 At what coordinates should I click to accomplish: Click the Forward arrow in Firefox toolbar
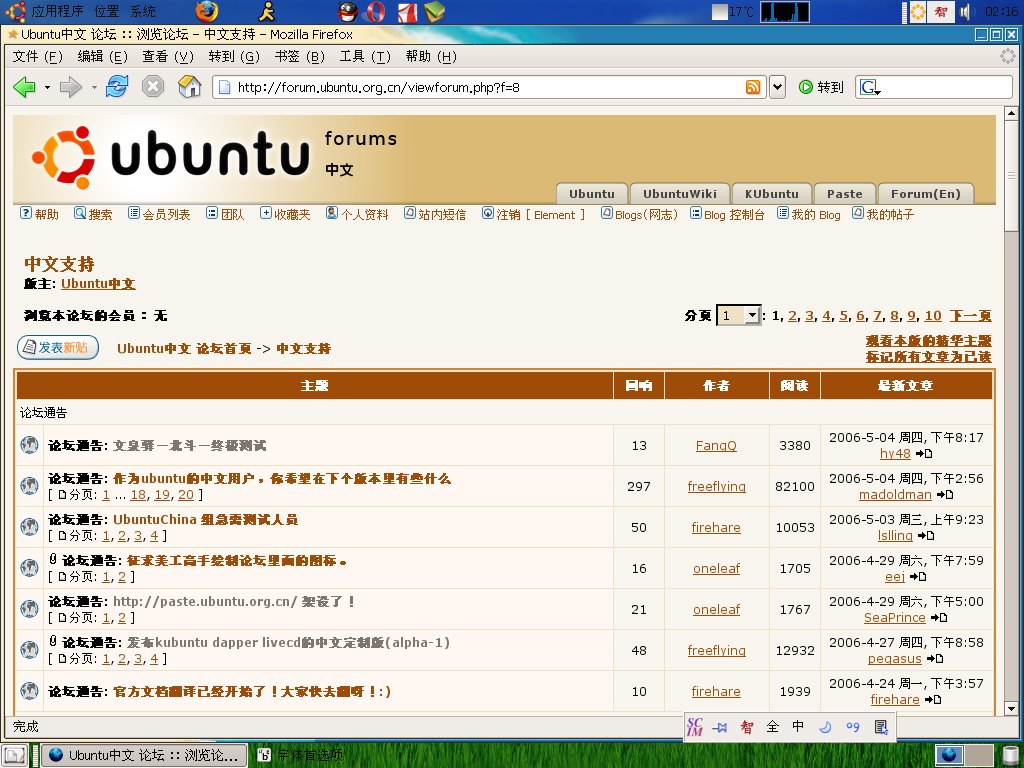coord(70,87)
